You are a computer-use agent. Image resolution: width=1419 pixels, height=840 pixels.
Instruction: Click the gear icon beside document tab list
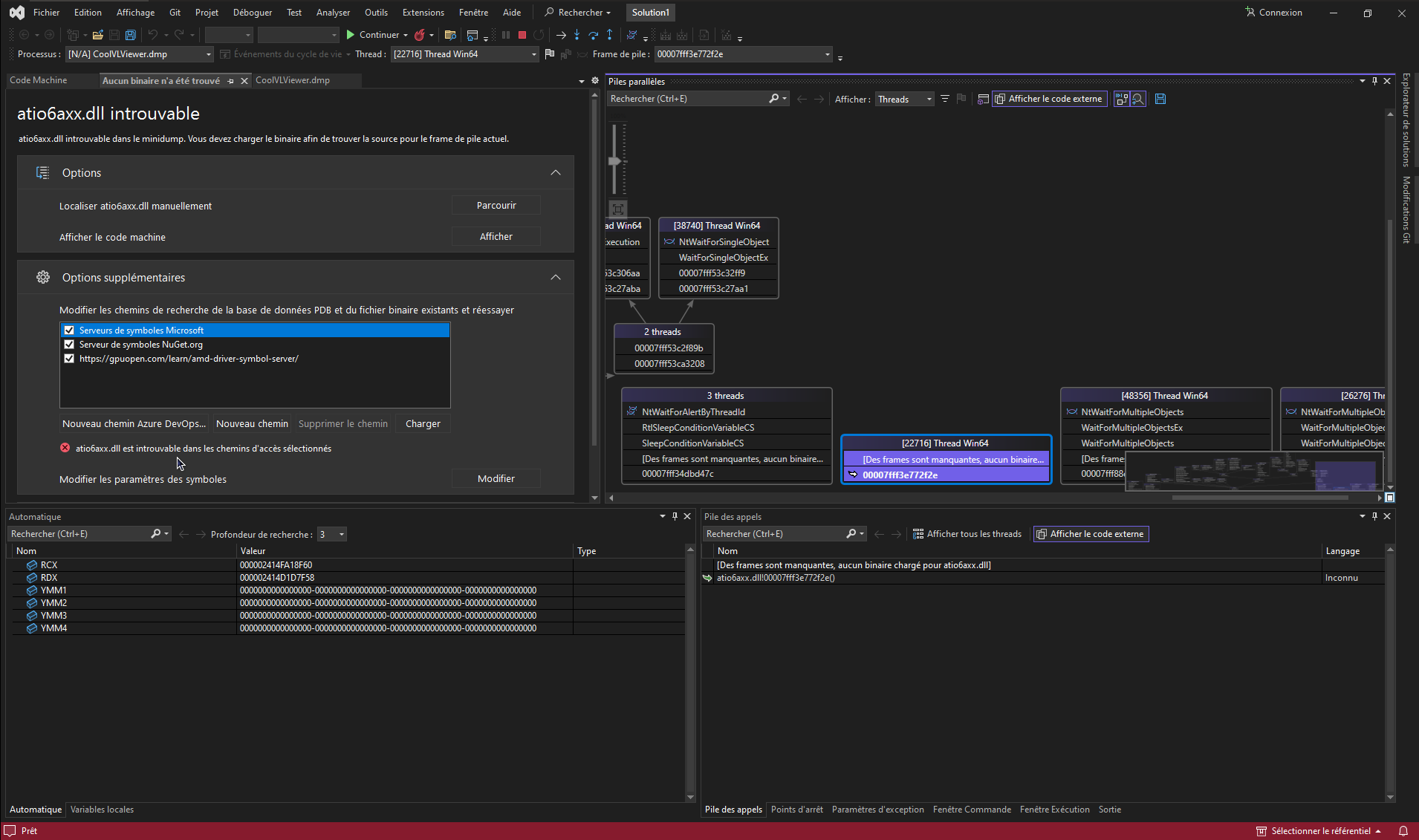pos(595,81)
